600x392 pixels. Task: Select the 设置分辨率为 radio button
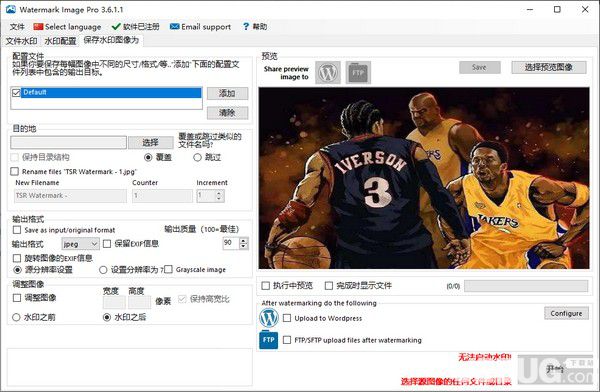tap(103, 270)
